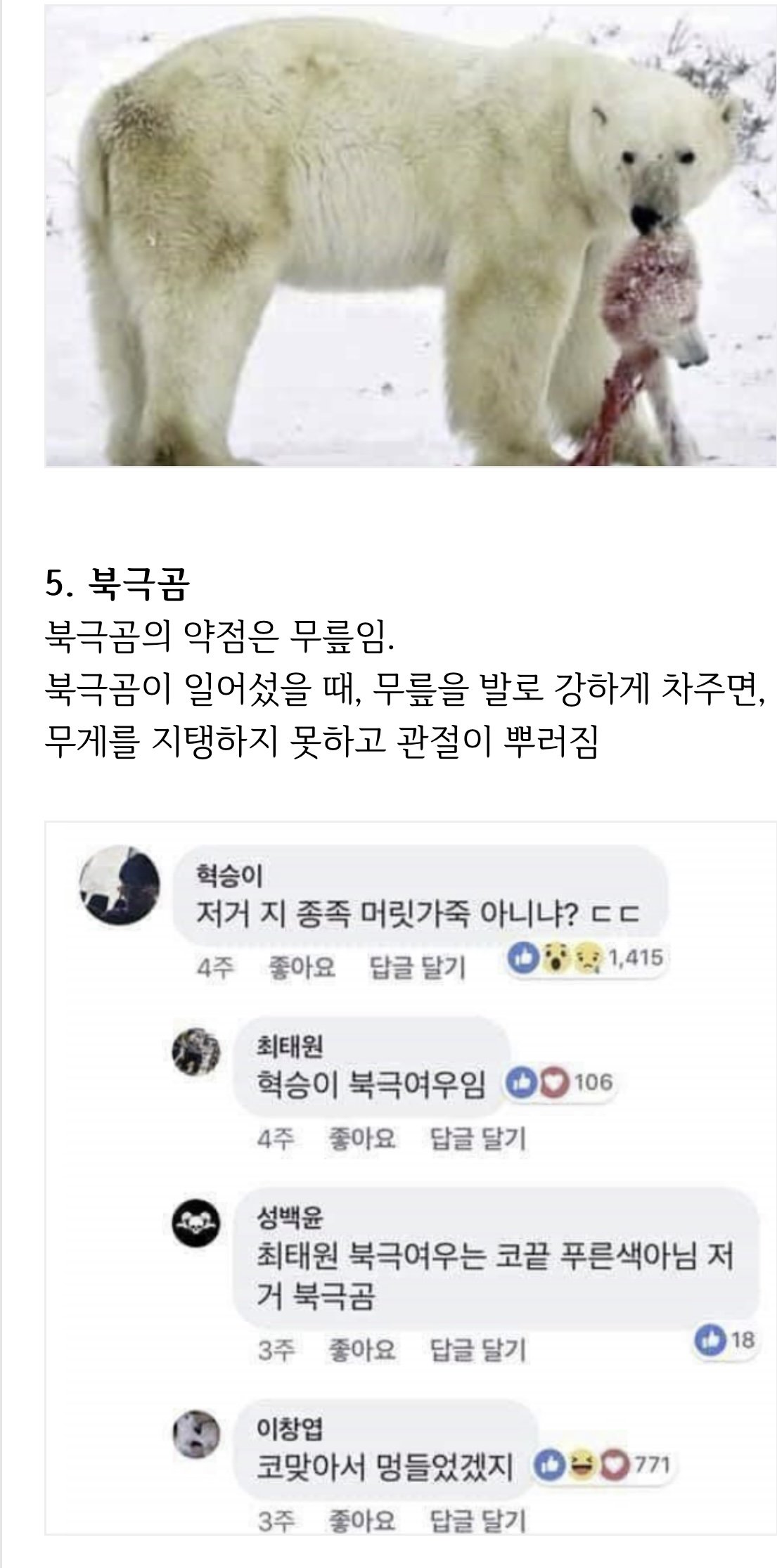Open the 혁승이 commenter name link
The image size is (777, 1568).
coord(229,876)
